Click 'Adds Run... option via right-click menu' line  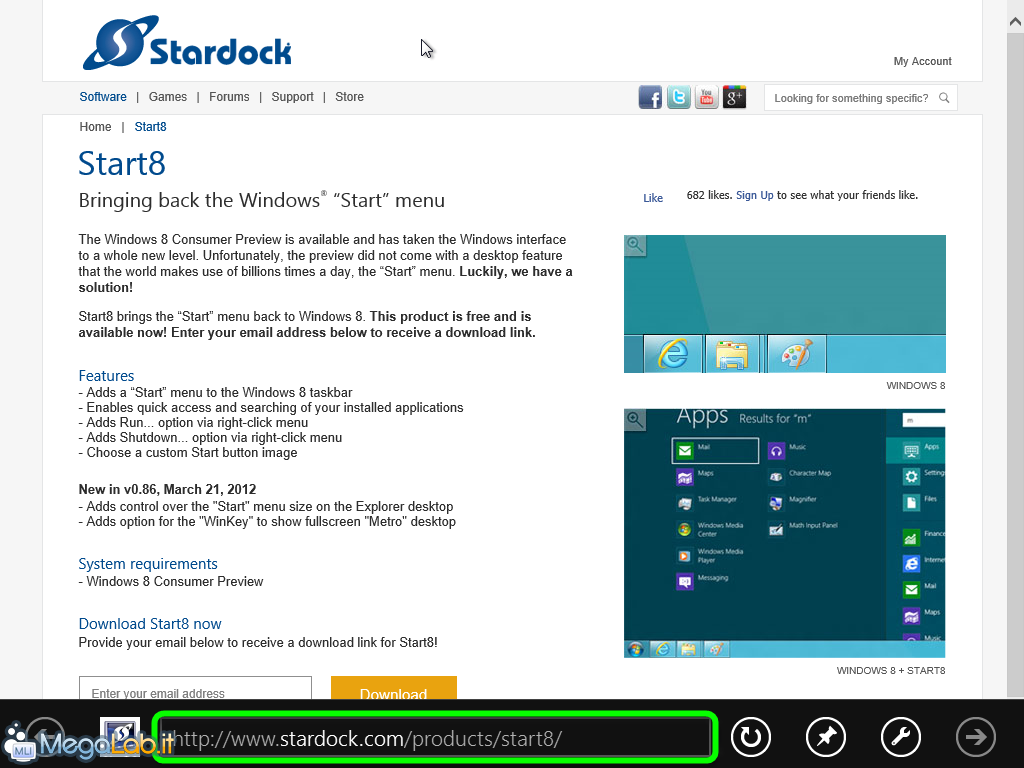193,423
